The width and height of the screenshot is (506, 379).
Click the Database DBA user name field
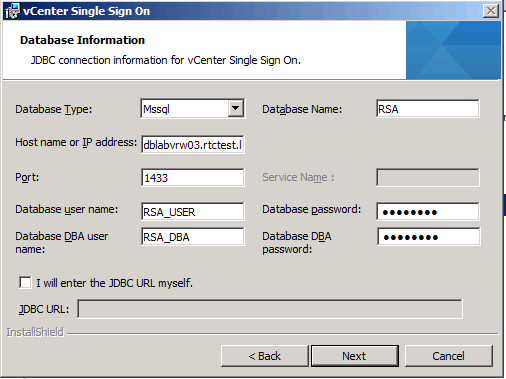[193, 237]
